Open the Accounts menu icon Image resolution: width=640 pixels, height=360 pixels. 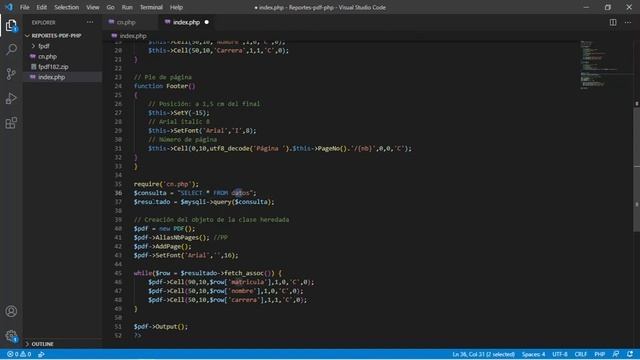tap(11, 311)
